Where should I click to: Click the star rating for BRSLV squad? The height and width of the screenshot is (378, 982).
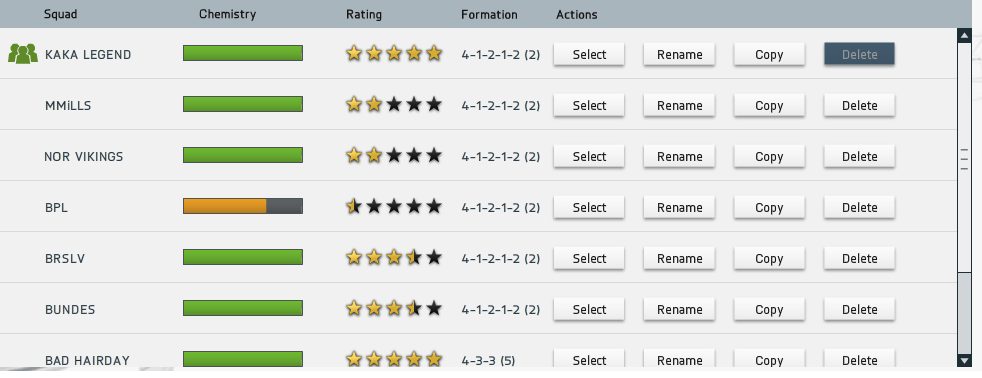coord(394,257)
